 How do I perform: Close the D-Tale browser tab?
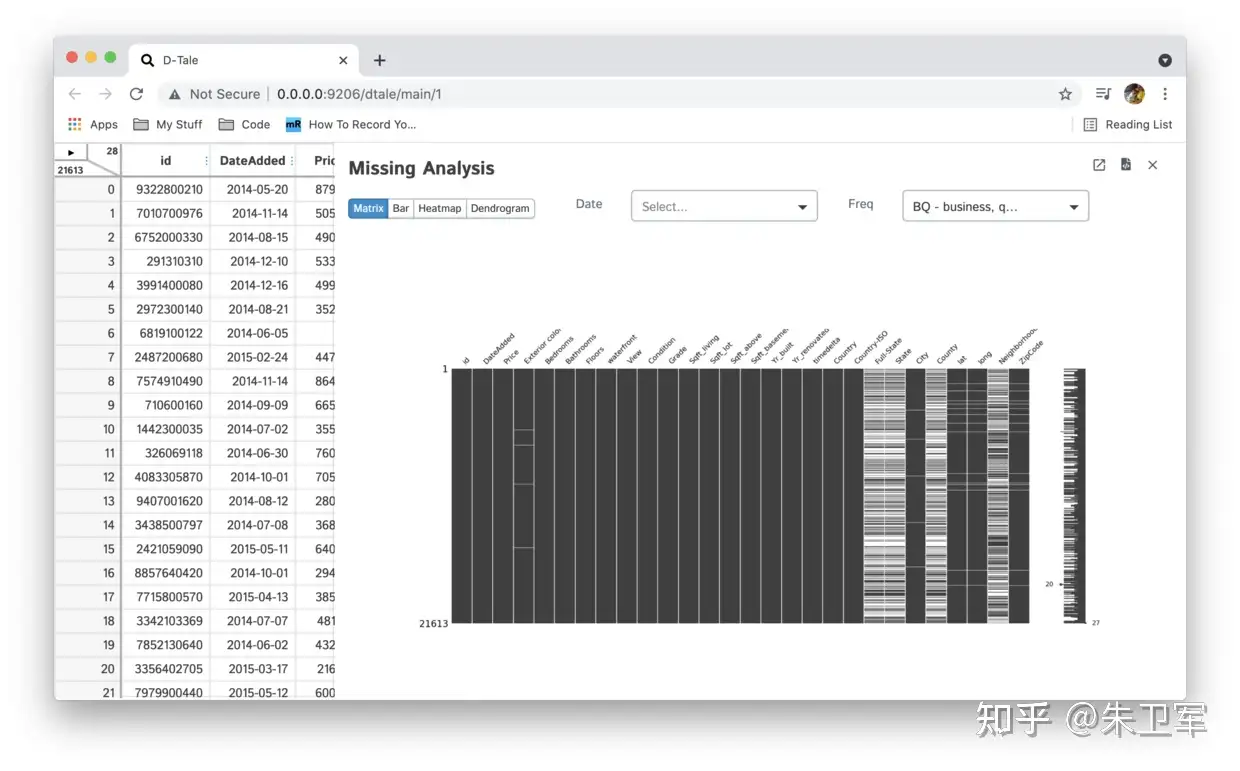point(343,60)
